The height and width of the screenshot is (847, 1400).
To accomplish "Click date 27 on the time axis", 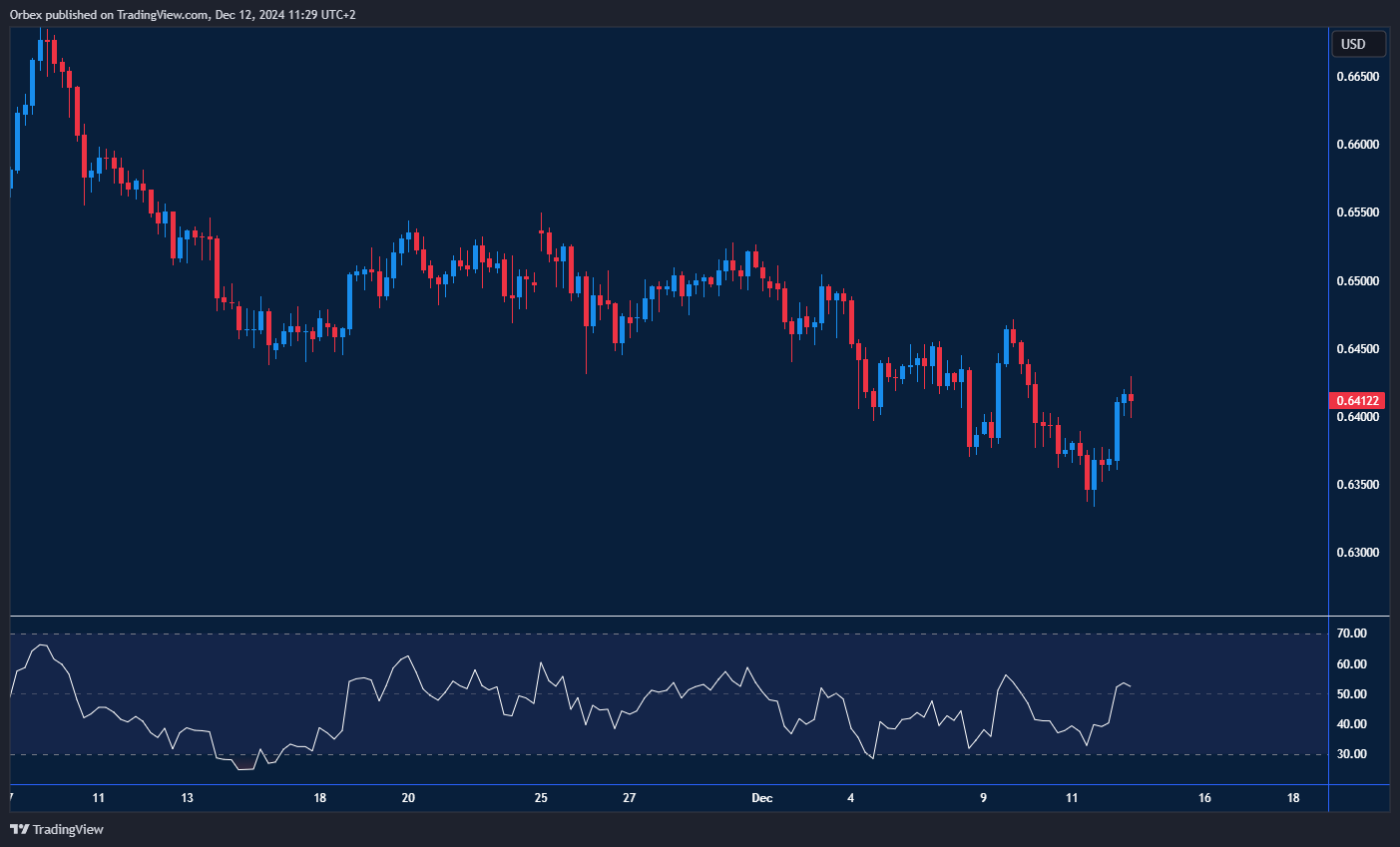I will pos(629,798).
